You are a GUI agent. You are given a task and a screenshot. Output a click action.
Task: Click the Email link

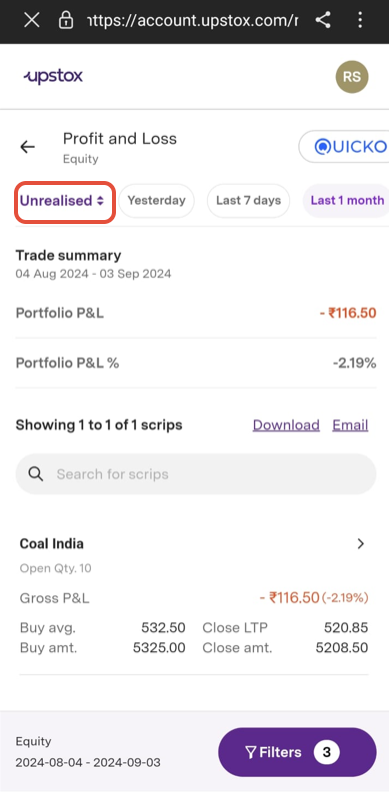point(350,425)
